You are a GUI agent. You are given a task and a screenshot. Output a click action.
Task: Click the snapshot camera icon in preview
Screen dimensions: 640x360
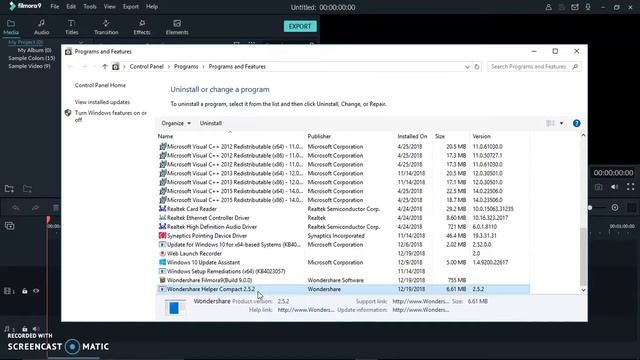[x=598, y=187]
